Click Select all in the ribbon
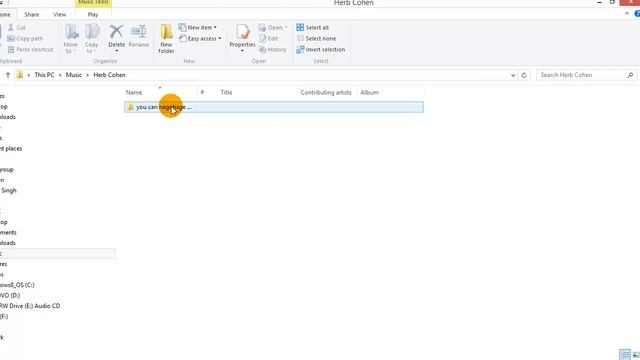Screen dimensions: 640x360 pyautogui.click(x=313, y=27)
